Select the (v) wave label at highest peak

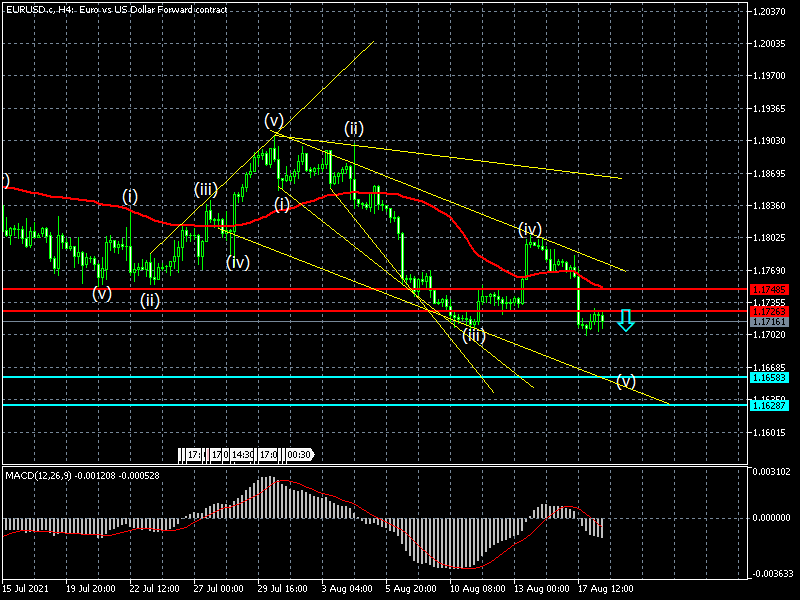pos(274,121)
